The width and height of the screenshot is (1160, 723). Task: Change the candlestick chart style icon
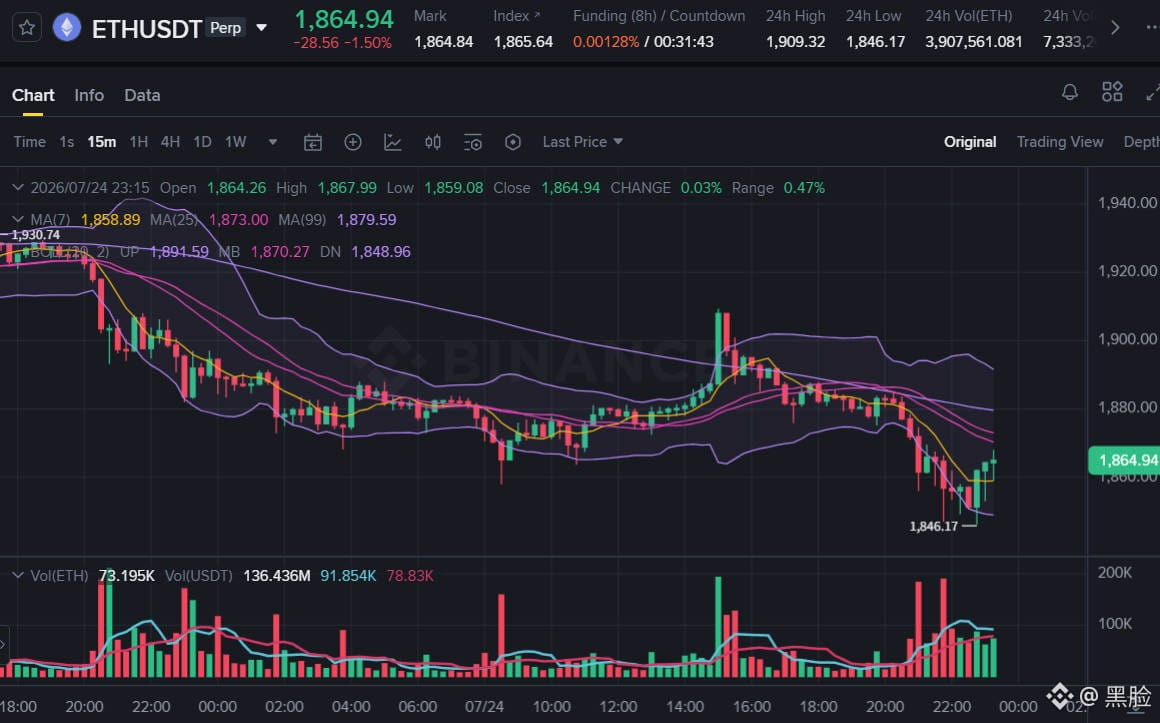pyautogui.click(x=433, y=142)
